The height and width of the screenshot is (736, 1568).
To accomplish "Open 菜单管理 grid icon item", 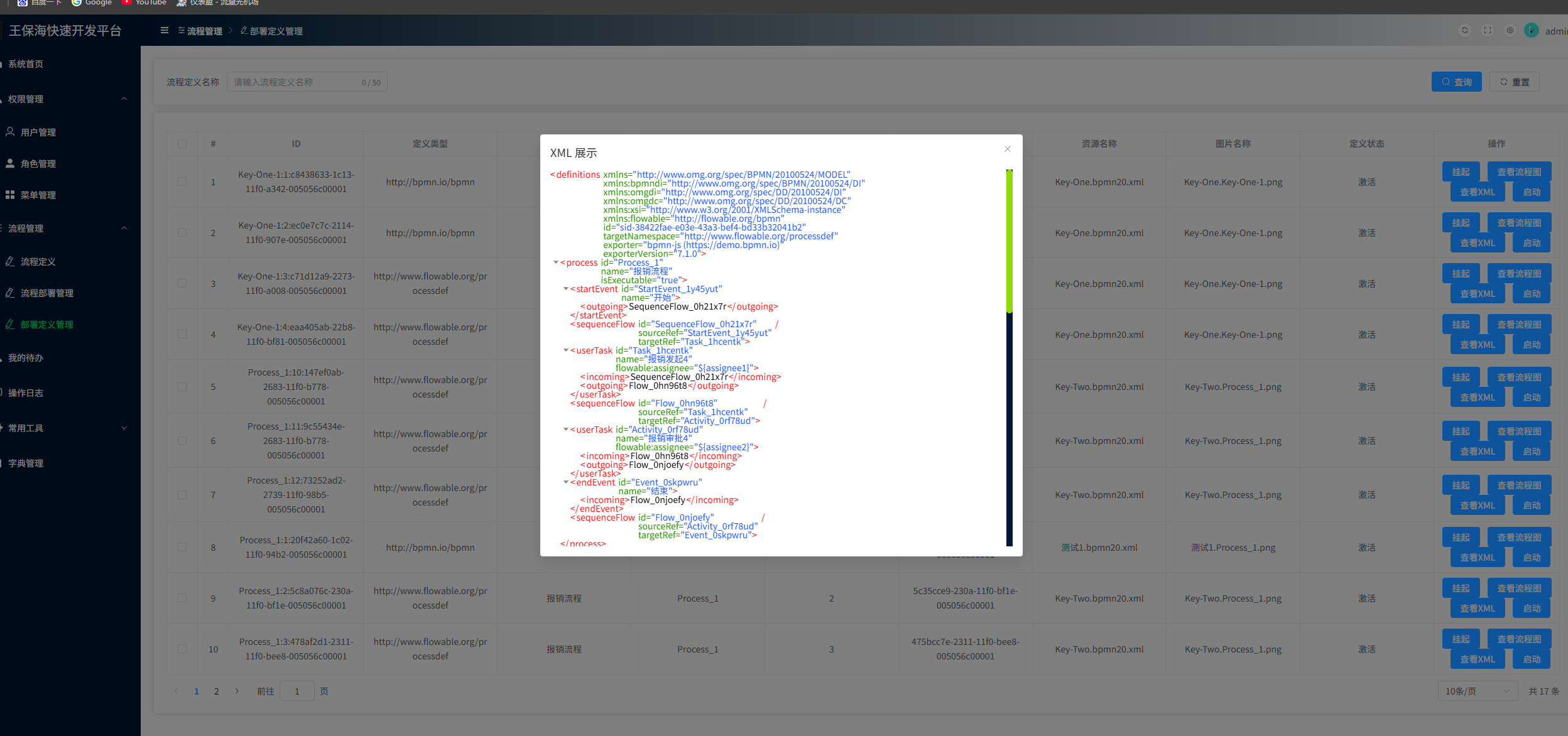I will [38, 195].
